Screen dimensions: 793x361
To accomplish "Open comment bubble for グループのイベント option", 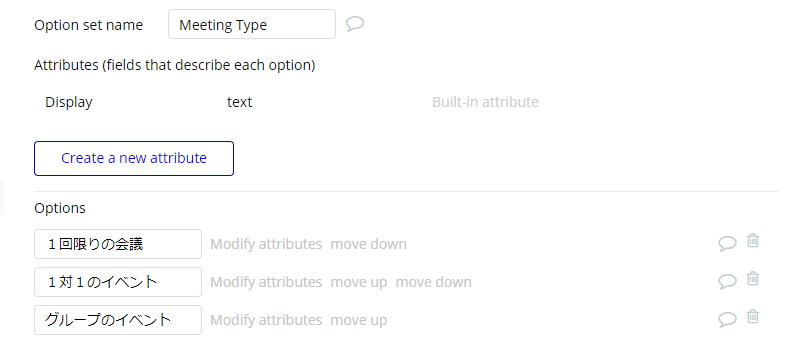I will click(x=727, y=320).
